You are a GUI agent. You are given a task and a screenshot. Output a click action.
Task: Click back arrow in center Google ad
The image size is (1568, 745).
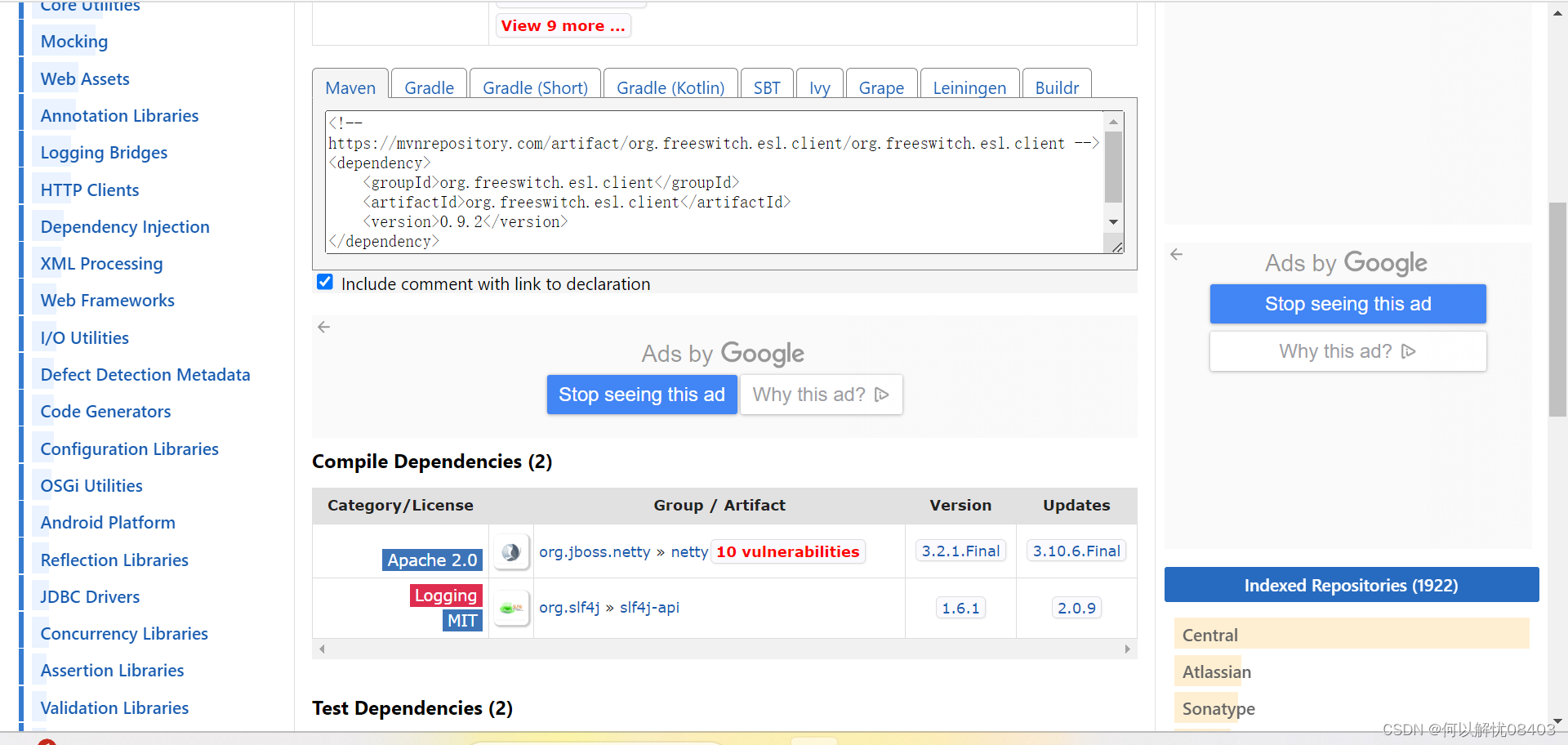tap(324, 327)
